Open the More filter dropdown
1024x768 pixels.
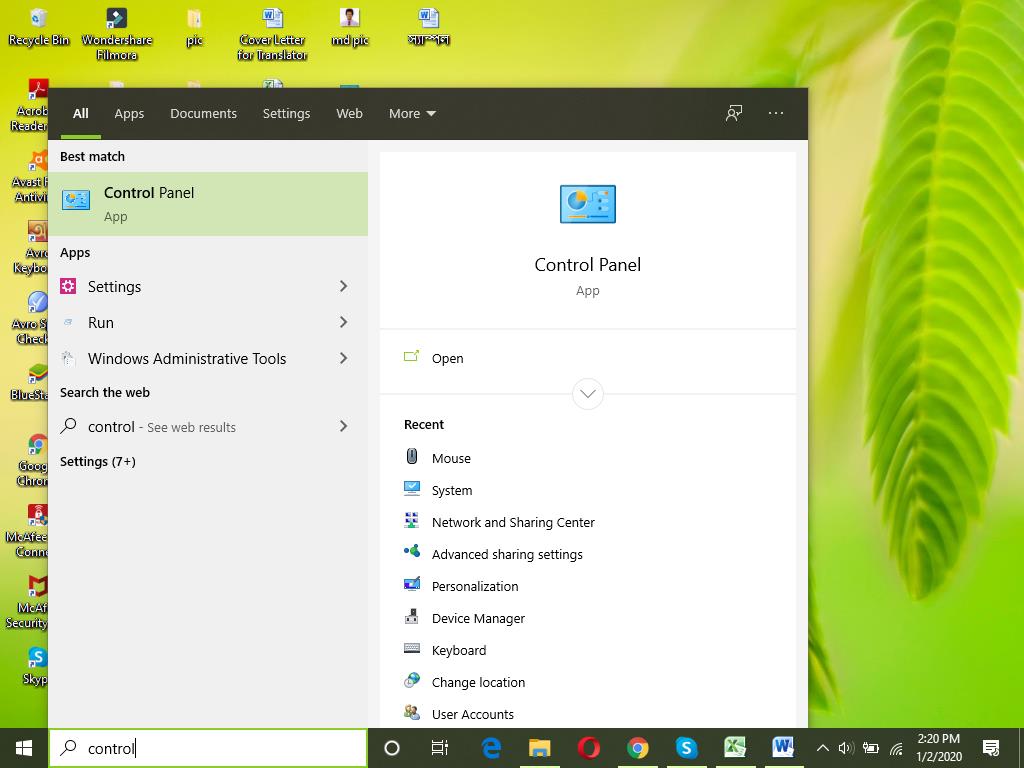point(412,113)
